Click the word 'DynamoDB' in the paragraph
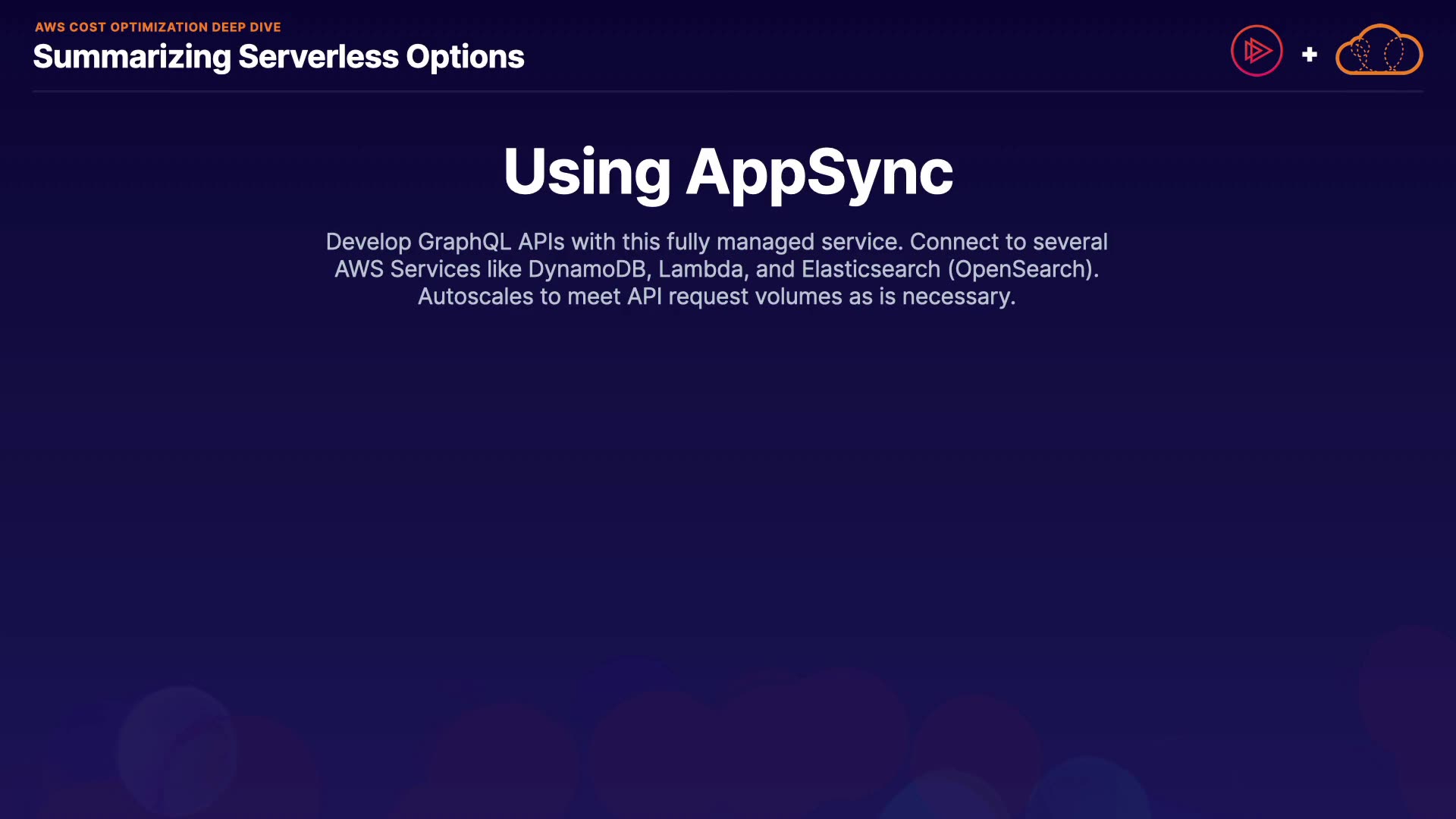 (587, 269)
